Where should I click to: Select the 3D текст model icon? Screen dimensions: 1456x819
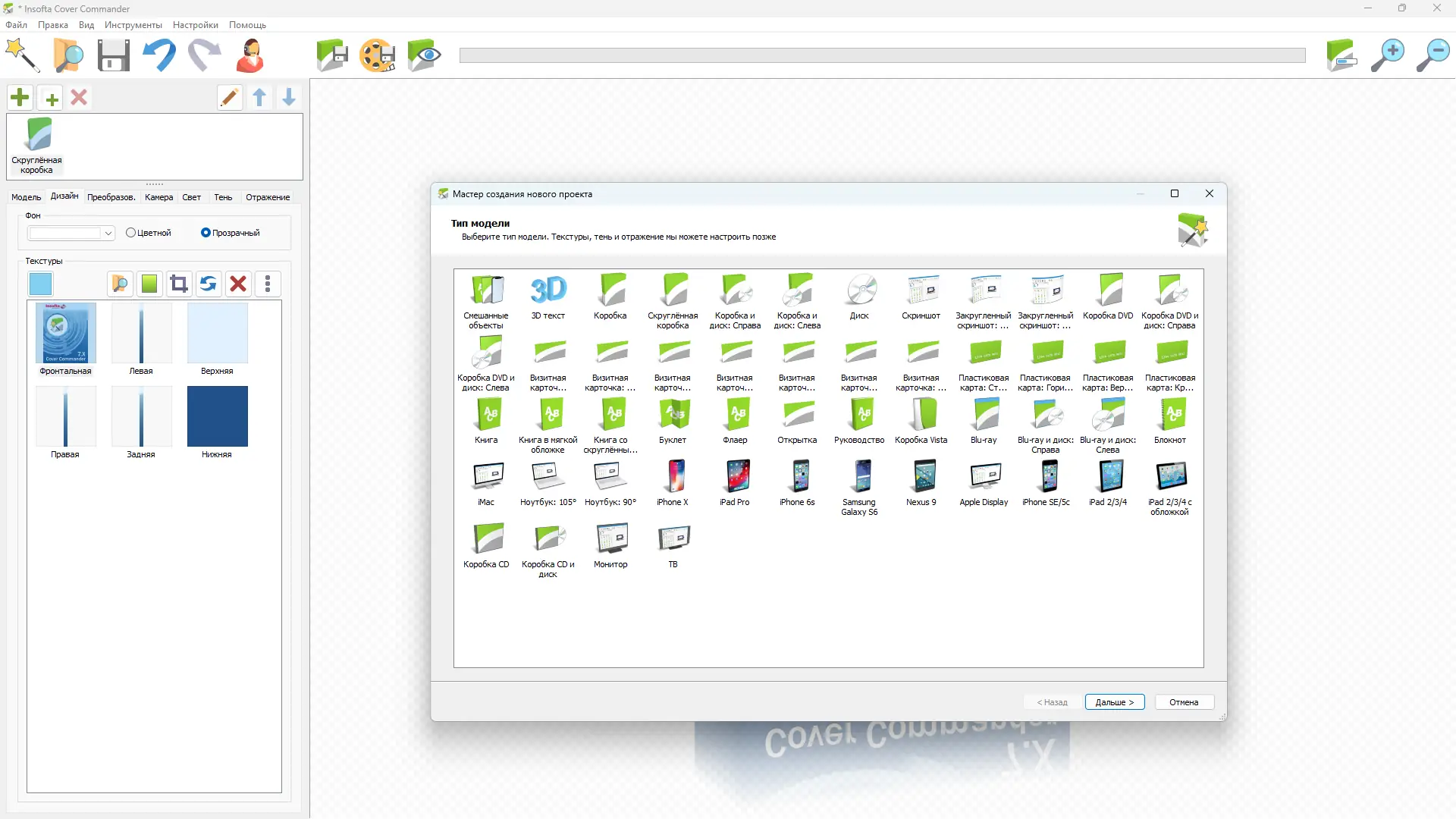point(548,290)
